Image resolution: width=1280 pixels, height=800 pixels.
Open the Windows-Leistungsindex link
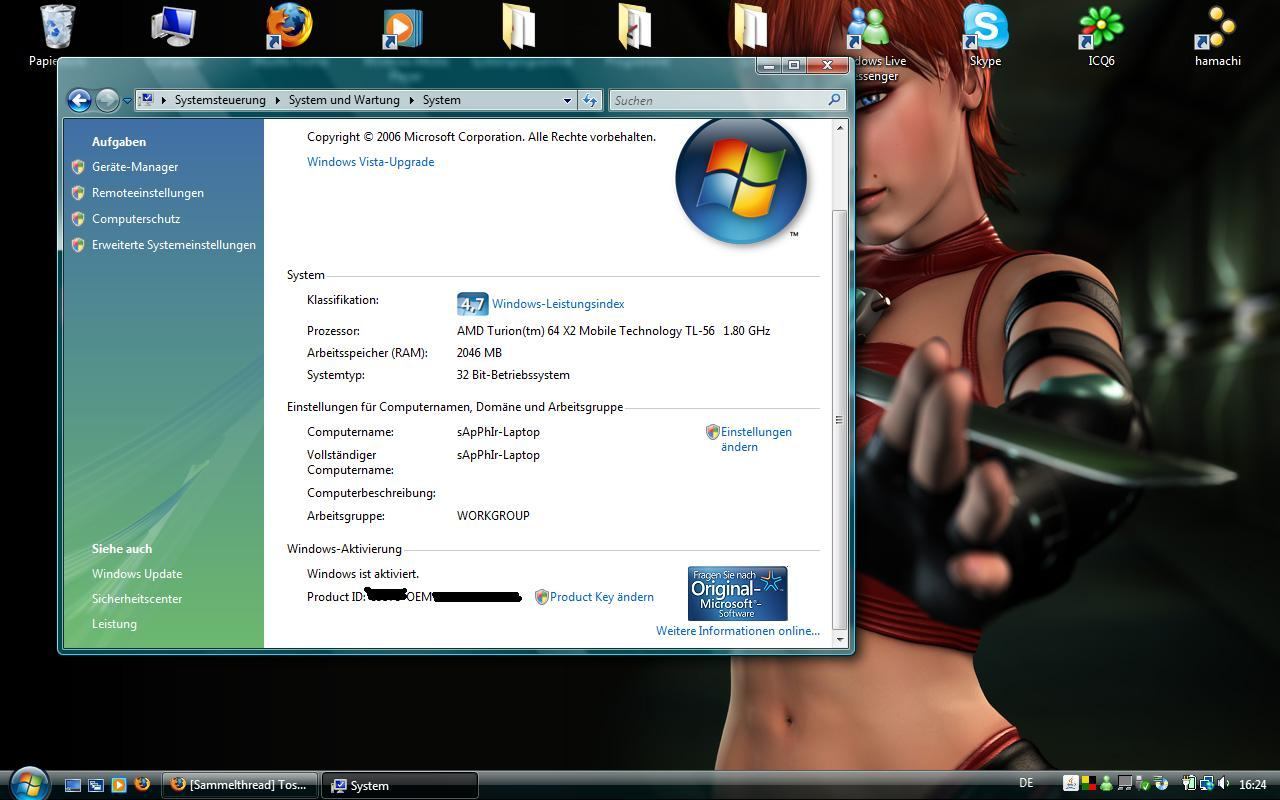coord(558,304)
